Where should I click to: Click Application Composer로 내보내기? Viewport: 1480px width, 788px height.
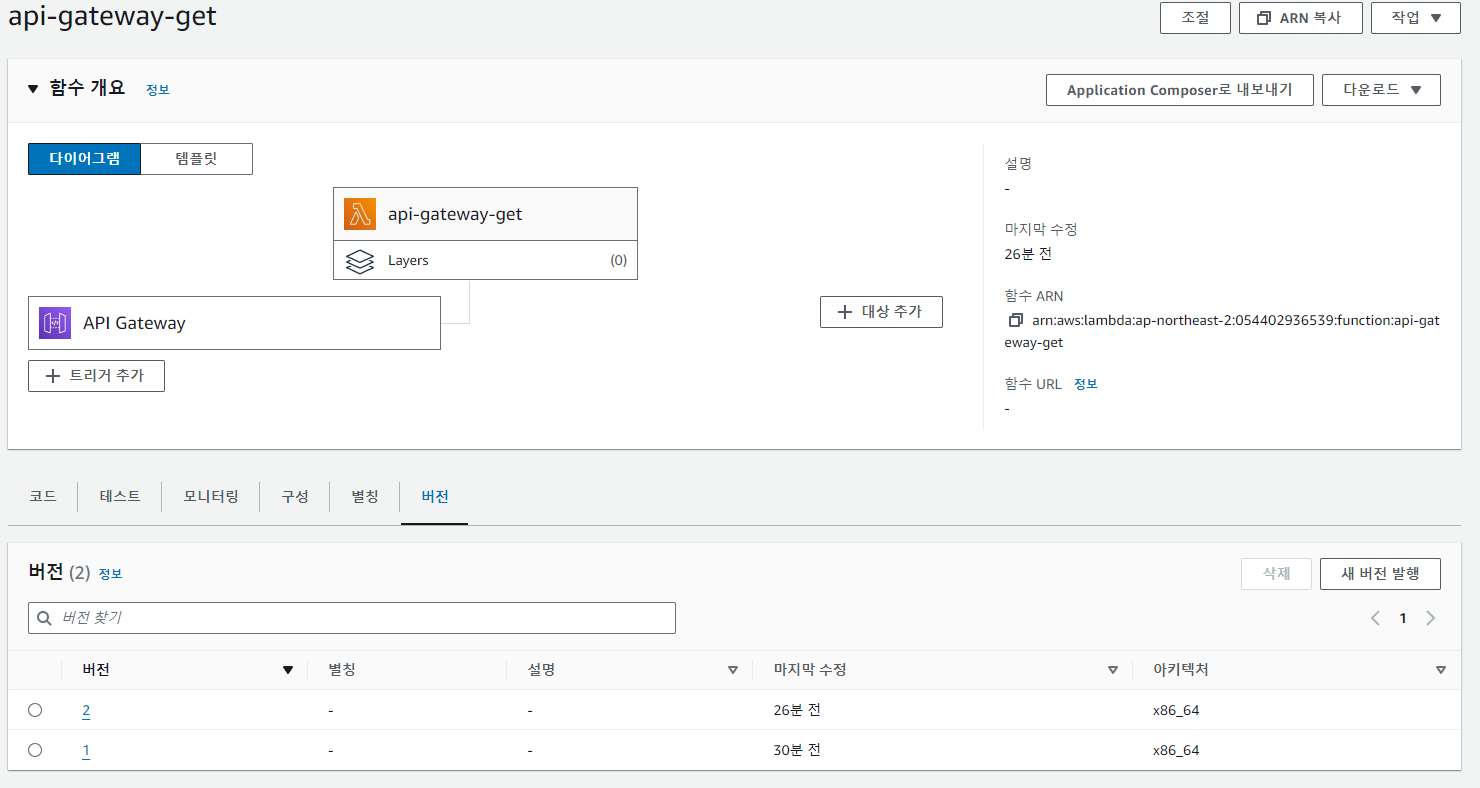pyautogui.click(x=1180, y=90)
